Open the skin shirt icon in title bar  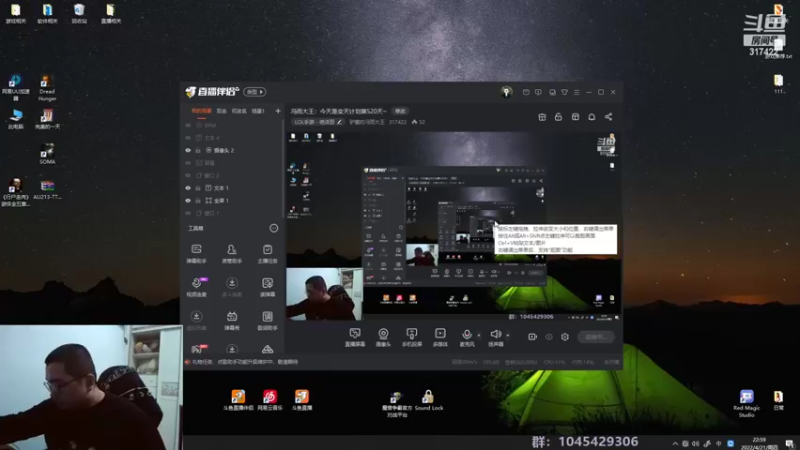564,92
